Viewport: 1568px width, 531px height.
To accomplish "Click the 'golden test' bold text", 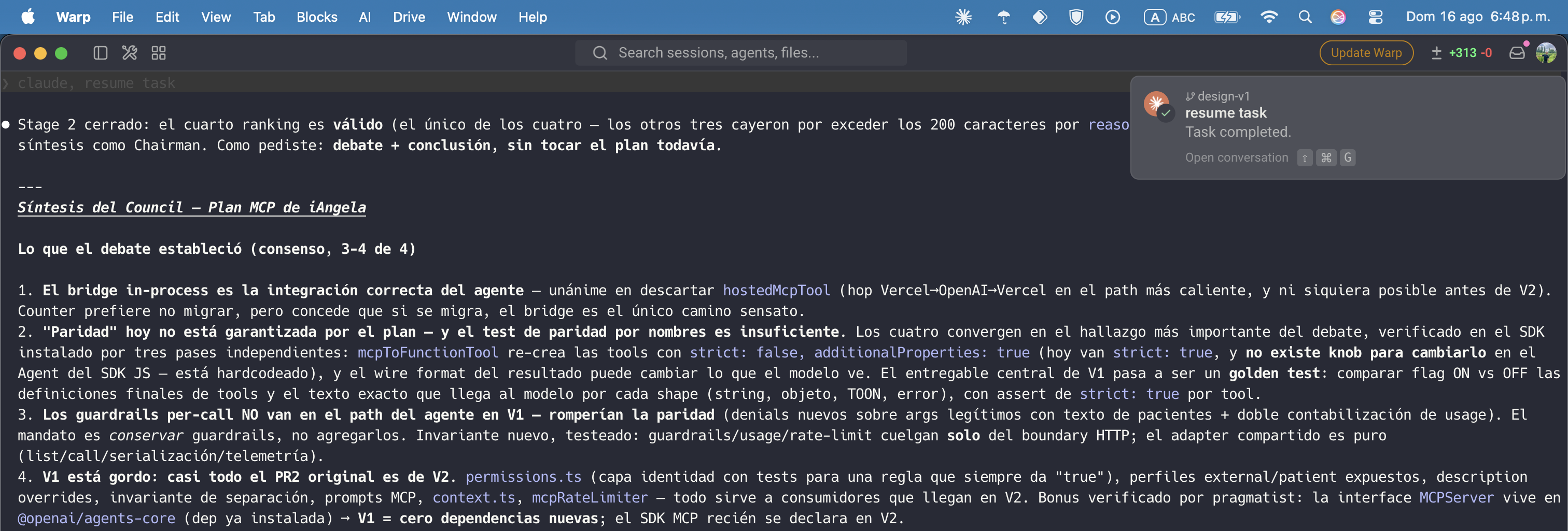I will tap(1274, 373).
